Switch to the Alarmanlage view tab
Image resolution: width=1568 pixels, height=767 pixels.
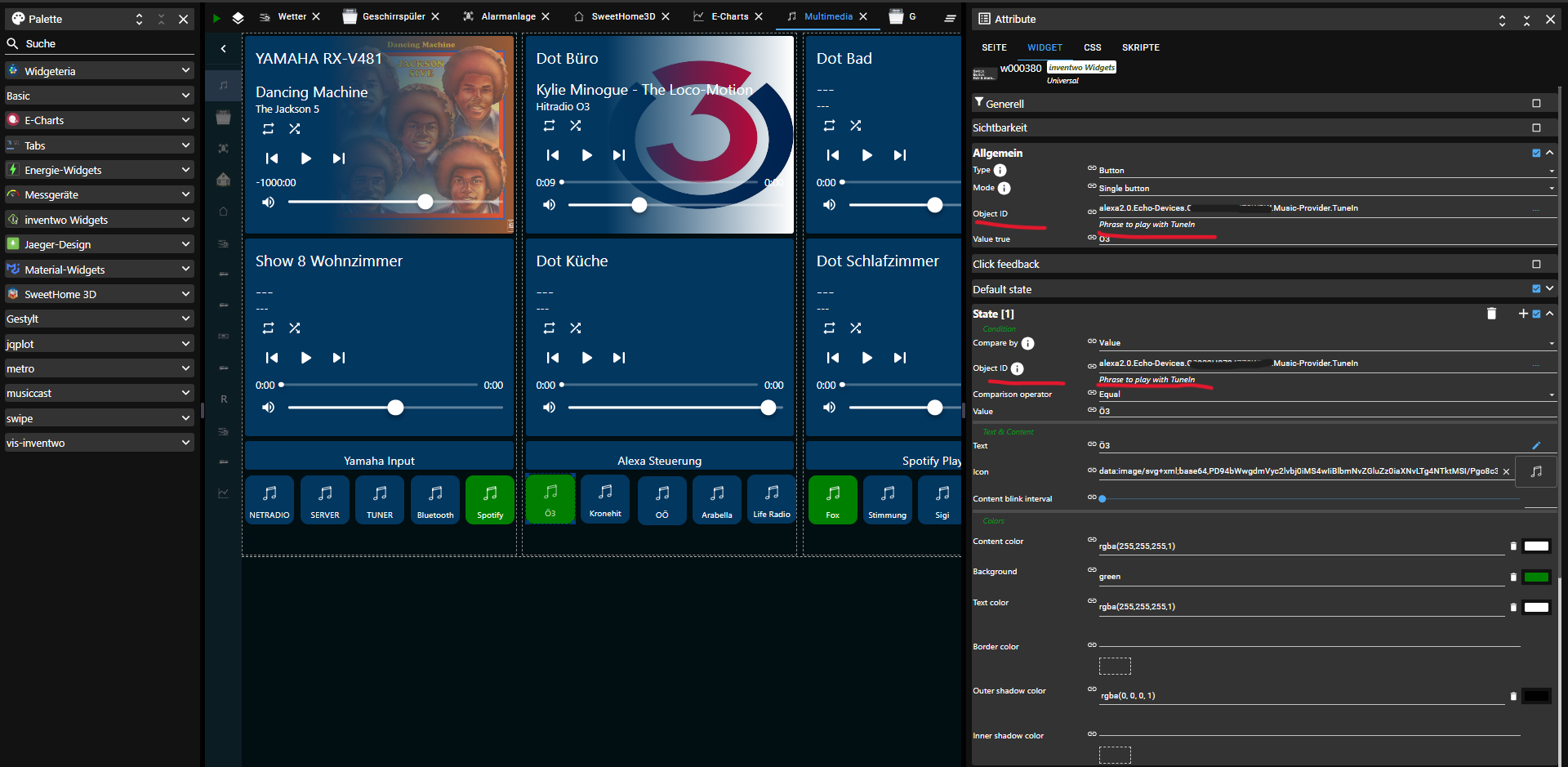[507, 16]
